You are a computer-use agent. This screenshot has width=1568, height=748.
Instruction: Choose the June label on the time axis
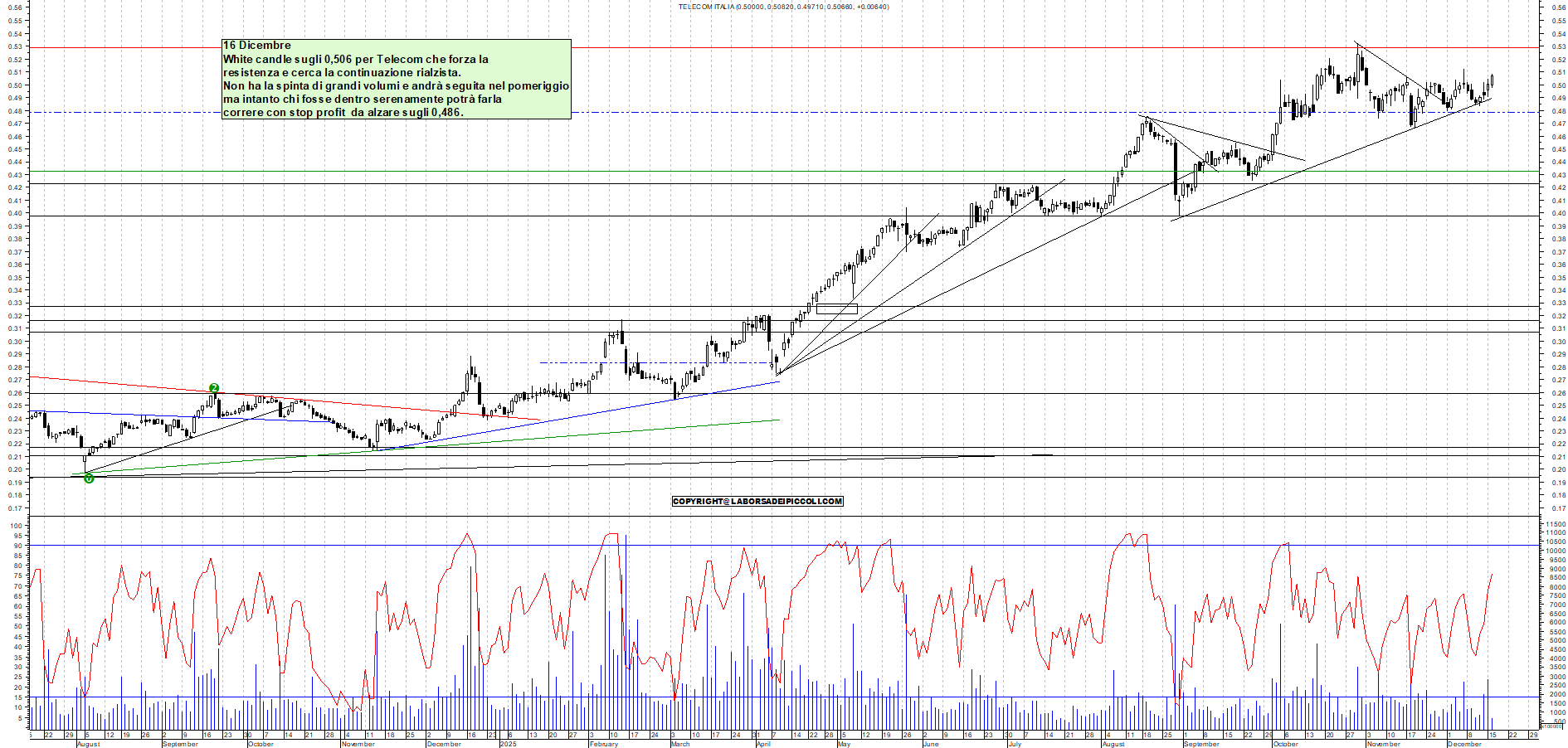point(931,744)
